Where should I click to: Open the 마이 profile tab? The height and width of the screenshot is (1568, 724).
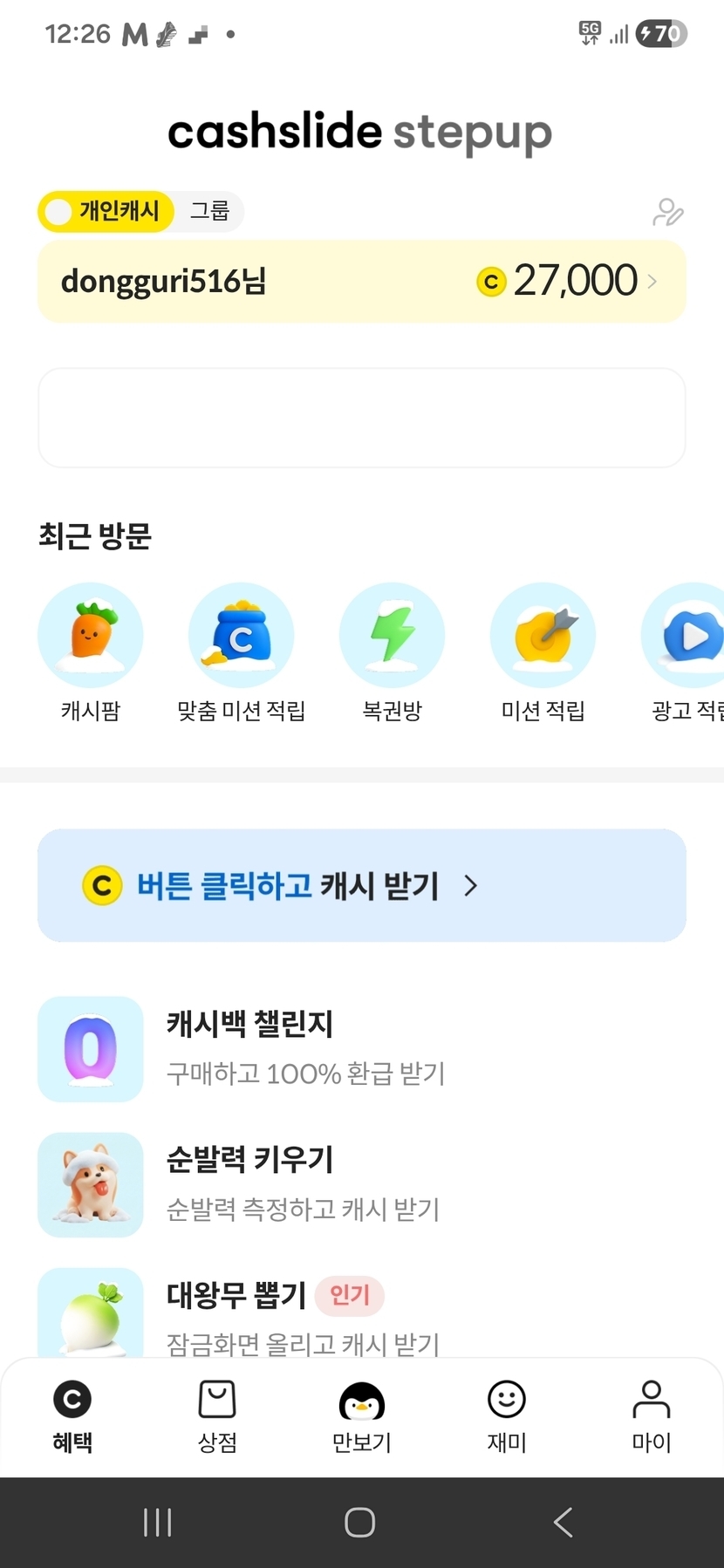[x=651, y=1416]
